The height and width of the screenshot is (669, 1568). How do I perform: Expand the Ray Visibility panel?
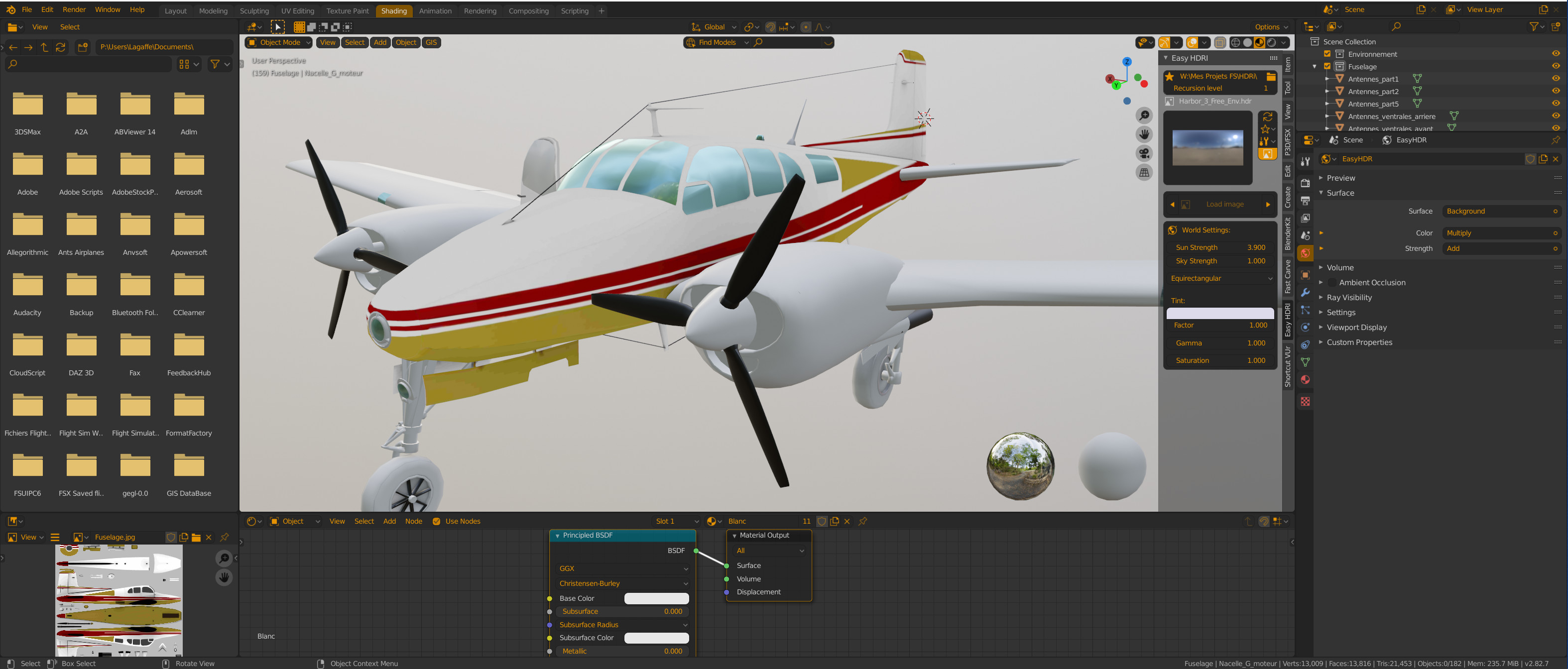[x=1349, y=298]
